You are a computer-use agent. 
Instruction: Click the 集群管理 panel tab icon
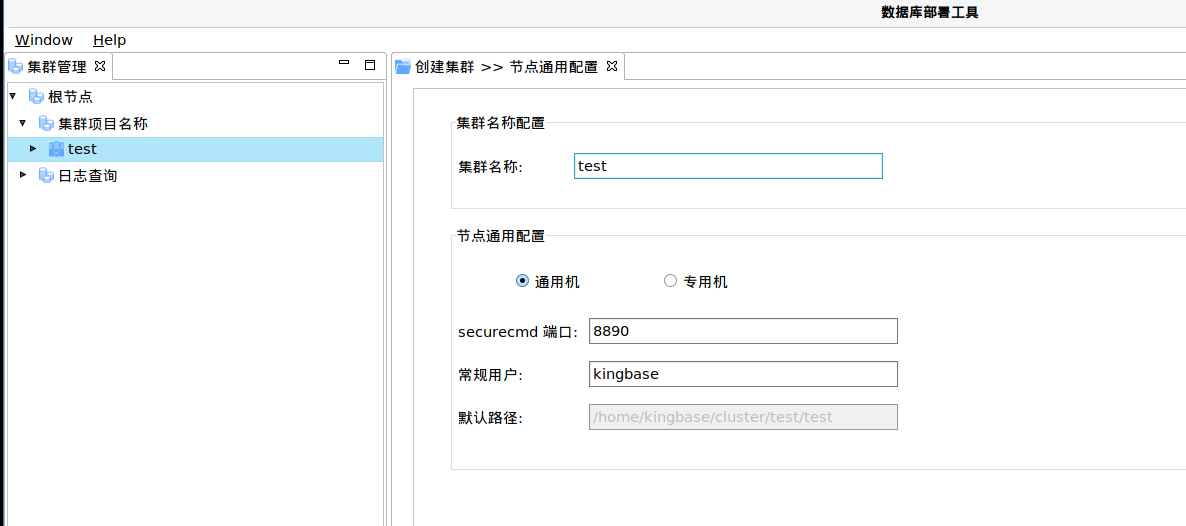15,67
